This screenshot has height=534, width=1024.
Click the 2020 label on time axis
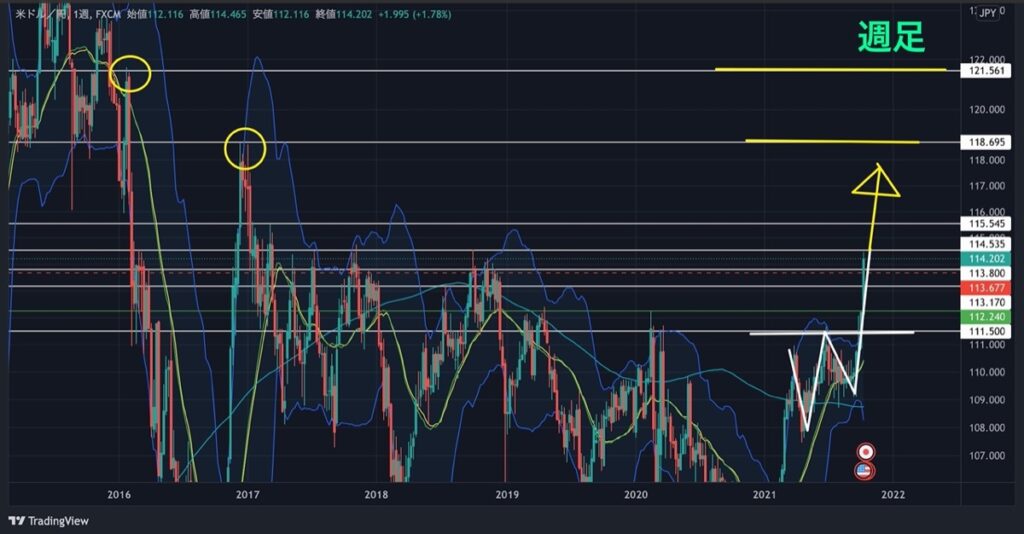(635, 495)
